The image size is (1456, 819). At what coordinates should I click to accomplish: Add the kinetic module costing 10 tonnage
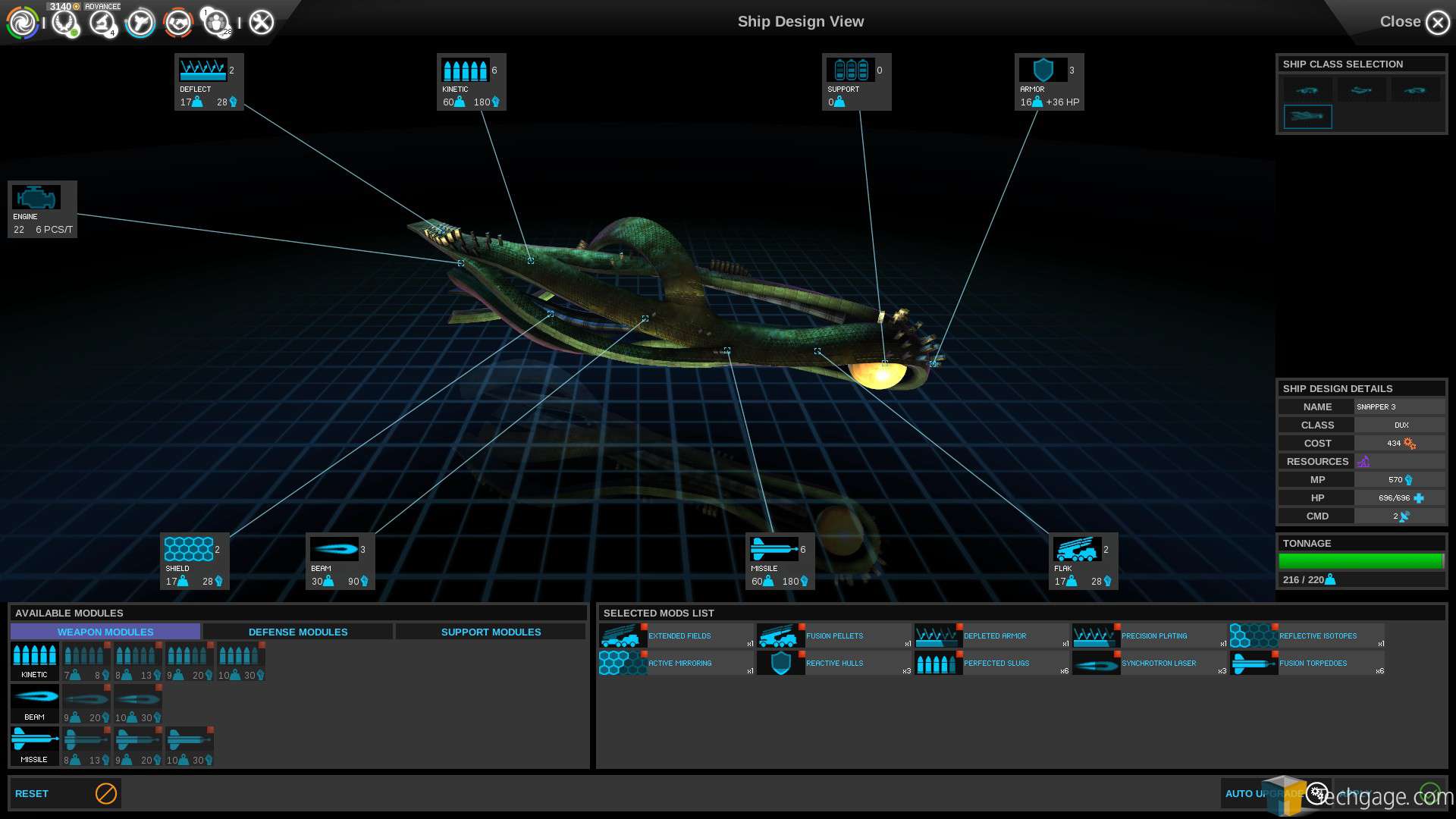[240, 661]
